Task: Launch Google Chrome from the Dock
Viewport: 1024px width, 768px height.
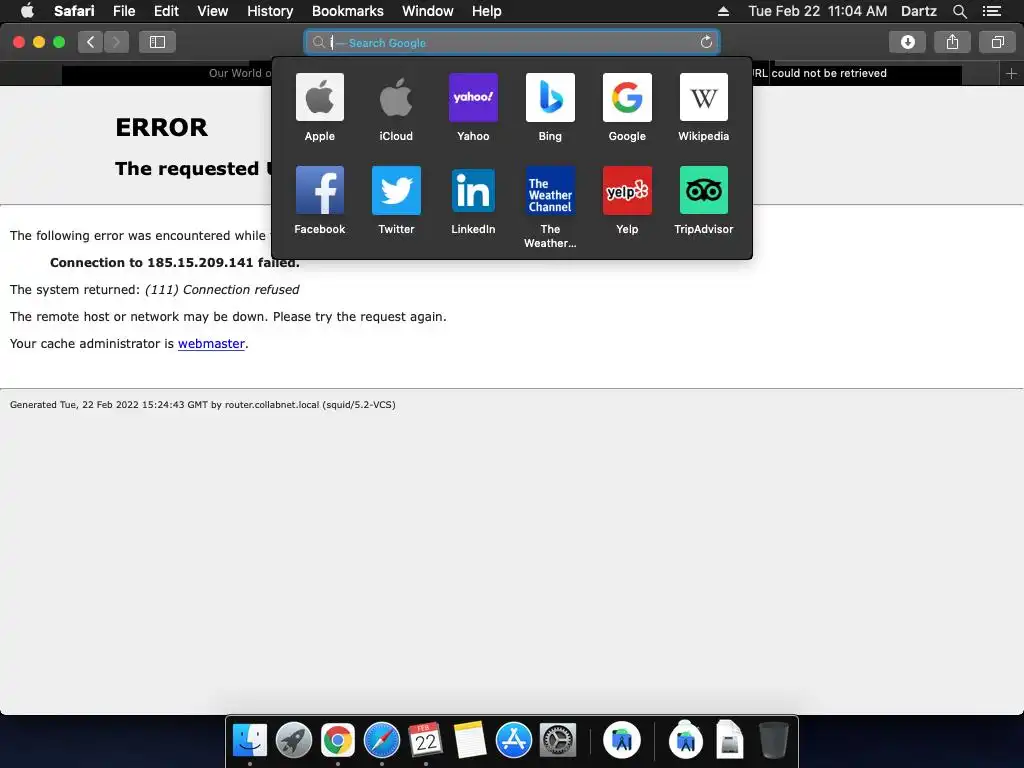Action: [338, 741]
